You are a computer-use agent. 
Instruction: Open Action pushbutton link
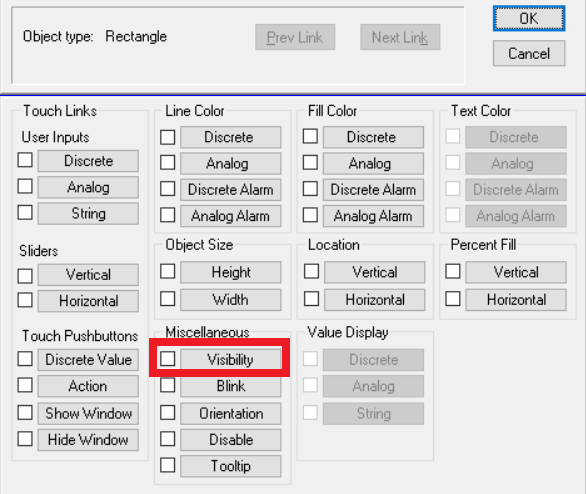coord(88,386)
